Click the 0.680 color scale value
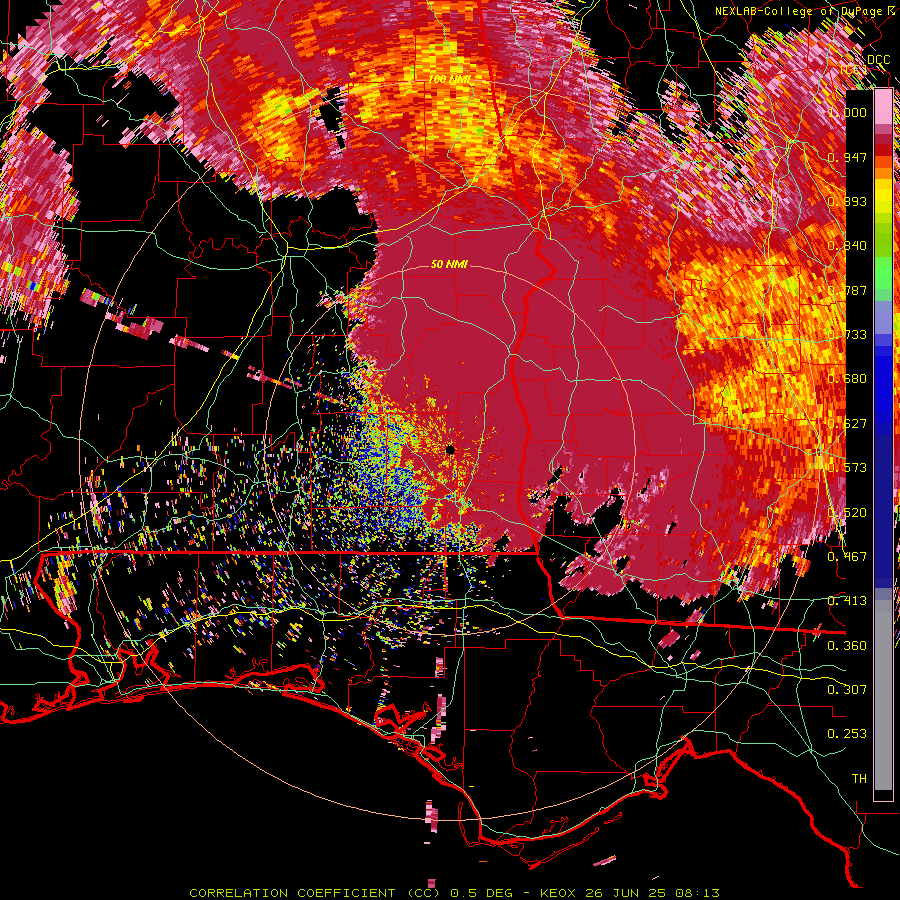Viewport: 900px width, 900px height. coord(847,379)
